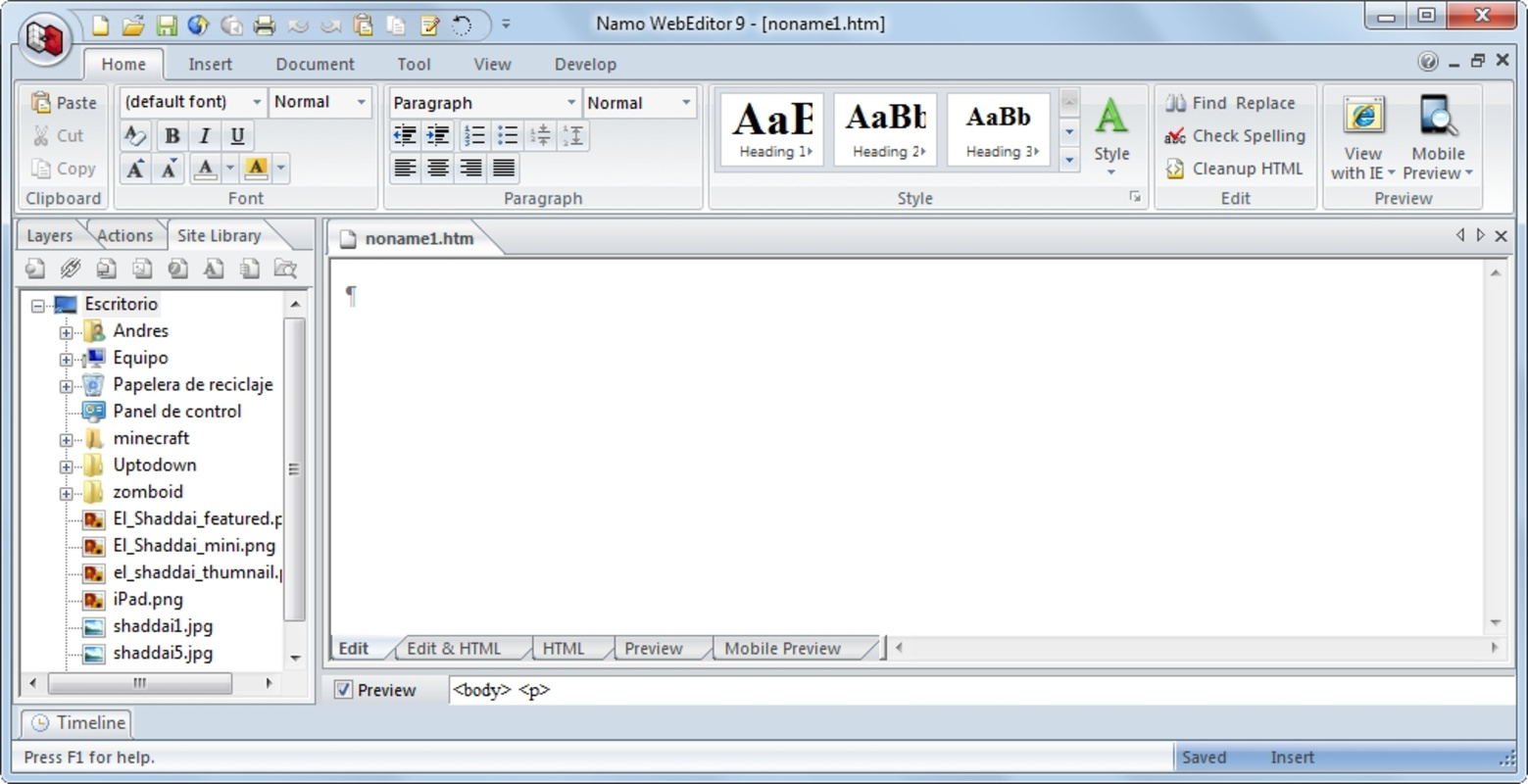Open the Develop ribbon tab
This screenshot has height=784, width=1528.
[585, 64]
